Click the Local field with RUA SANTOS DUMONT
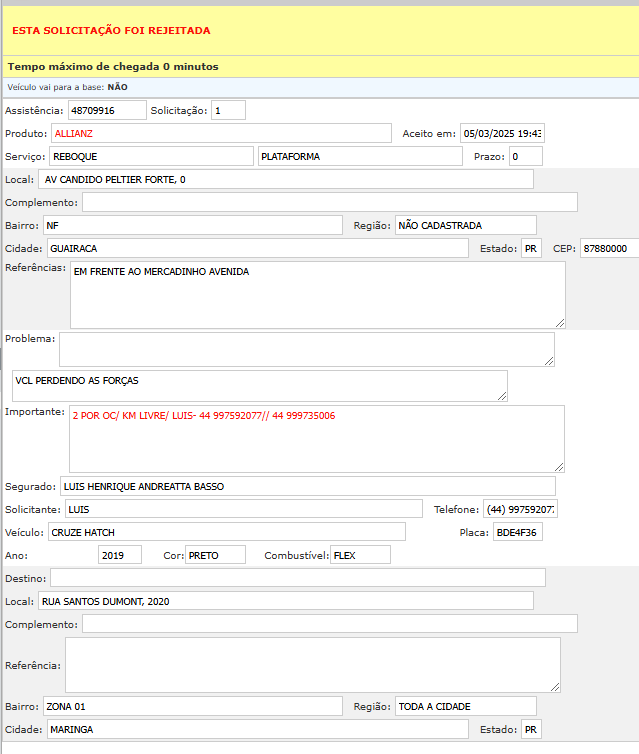639x754 pixels. pos(285,601)
